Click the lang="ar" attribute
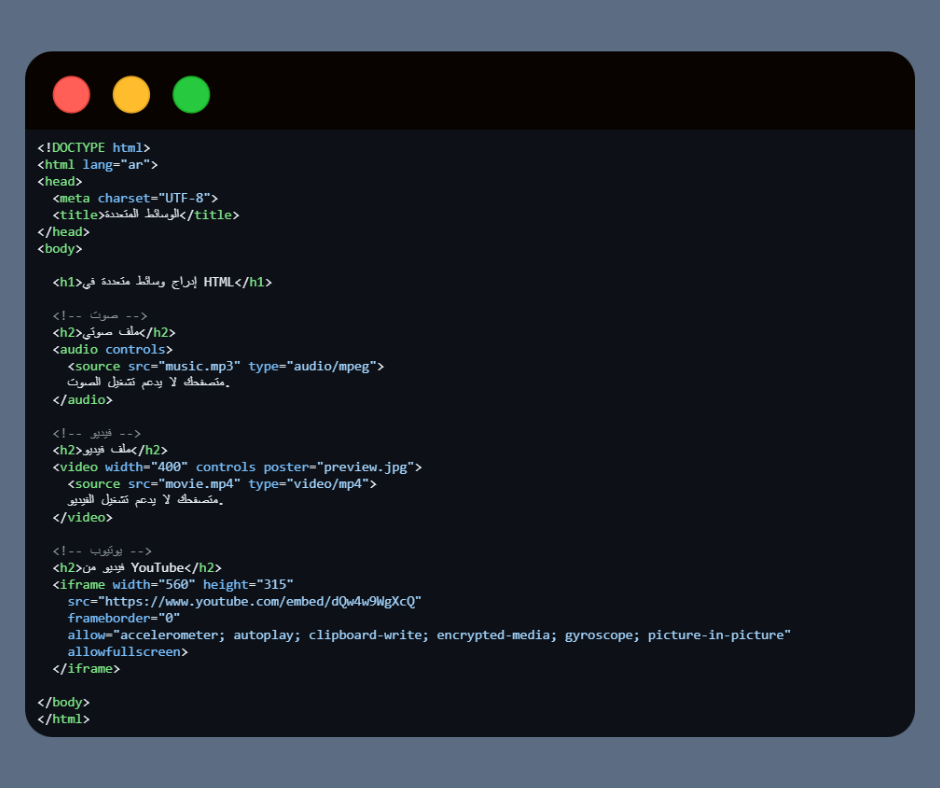The height and width of the screenshot is (788, 940). (120, 165)
